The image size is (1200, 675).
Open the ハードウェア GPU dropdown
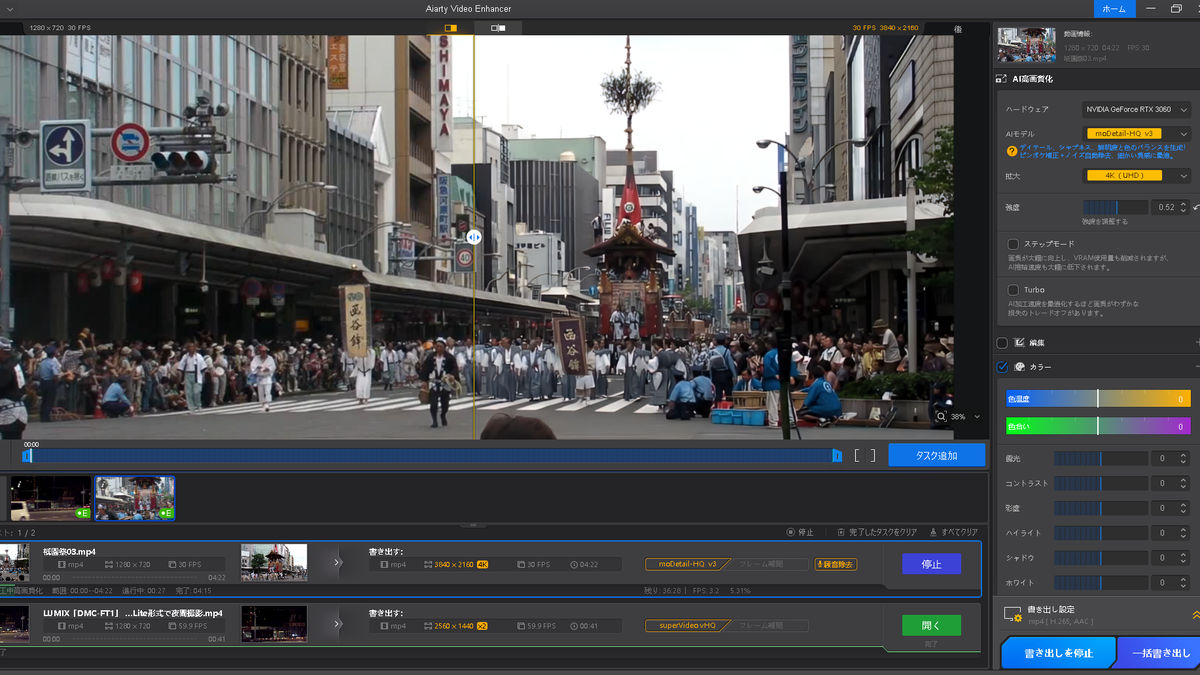(x=1136, y=110)
